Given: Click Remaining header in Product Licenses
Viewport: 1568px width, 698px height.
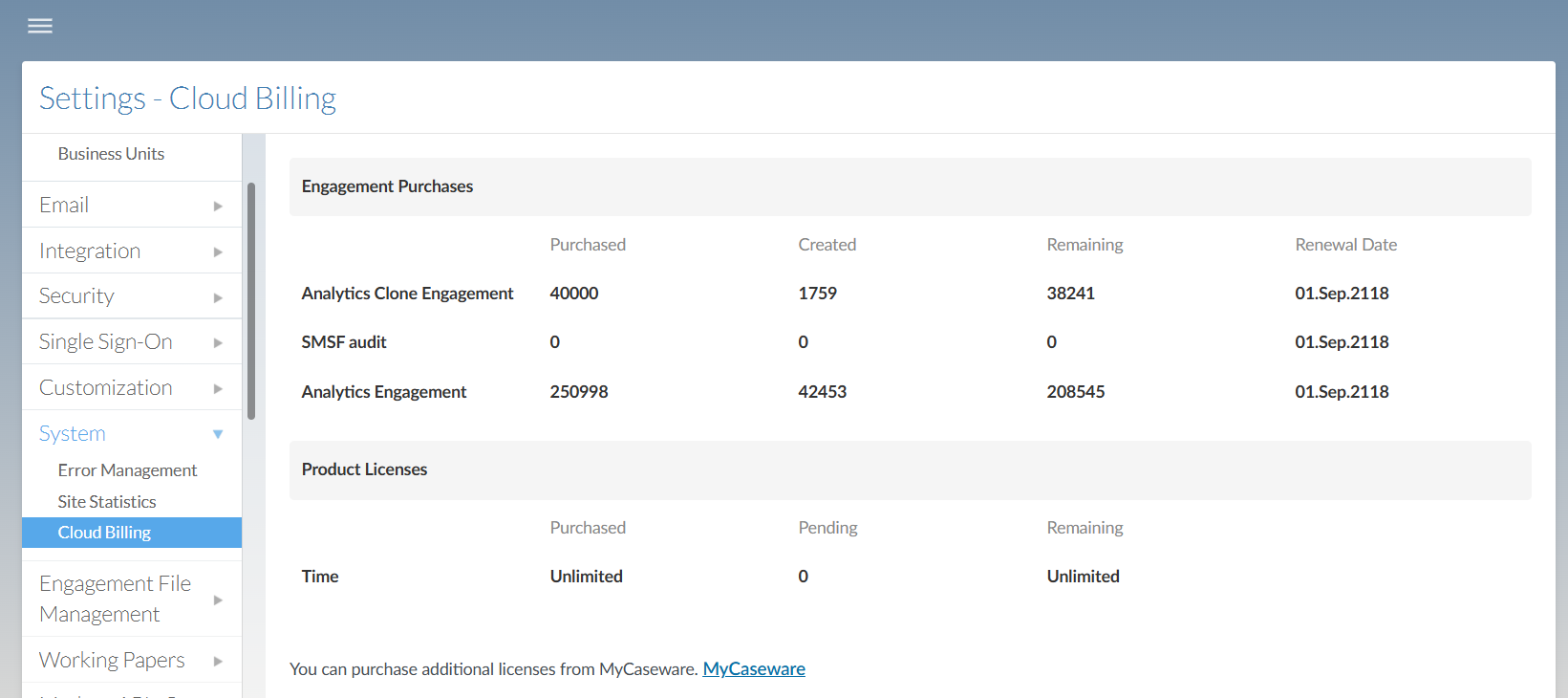Looking at the screenshot, I should [1085, 528].
